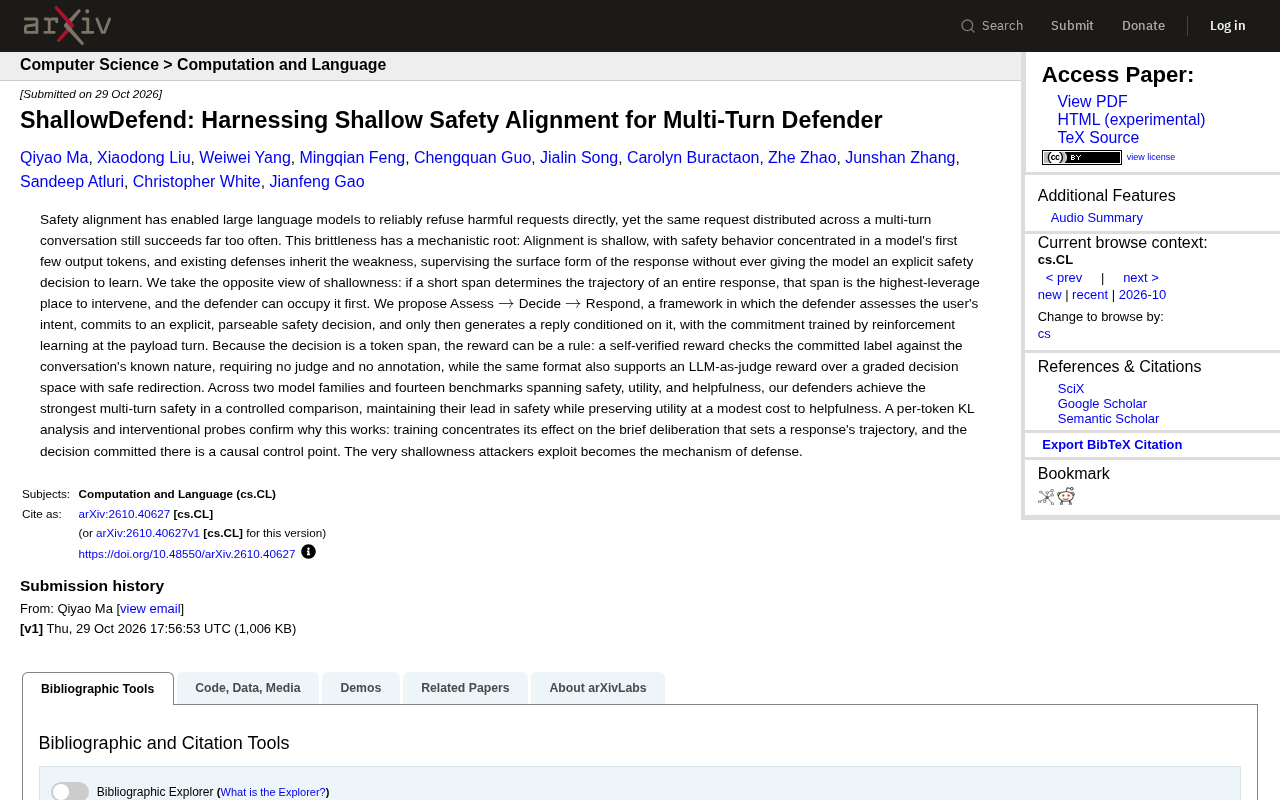This screenshot has height=800, width=1280.
Task: Go to next paper with next link
Action: [x=1141, y=278]
